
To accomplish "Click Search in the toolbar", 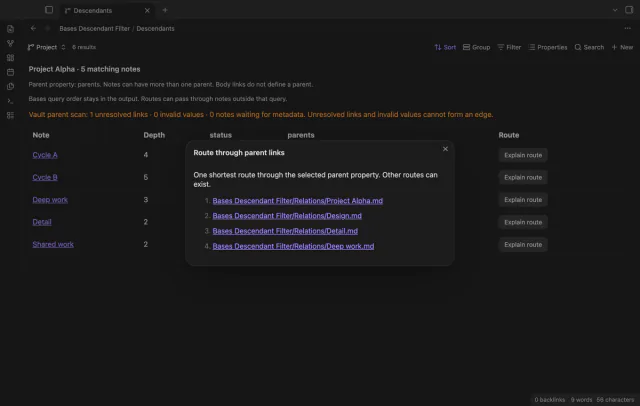I will [x=589, y=47].
